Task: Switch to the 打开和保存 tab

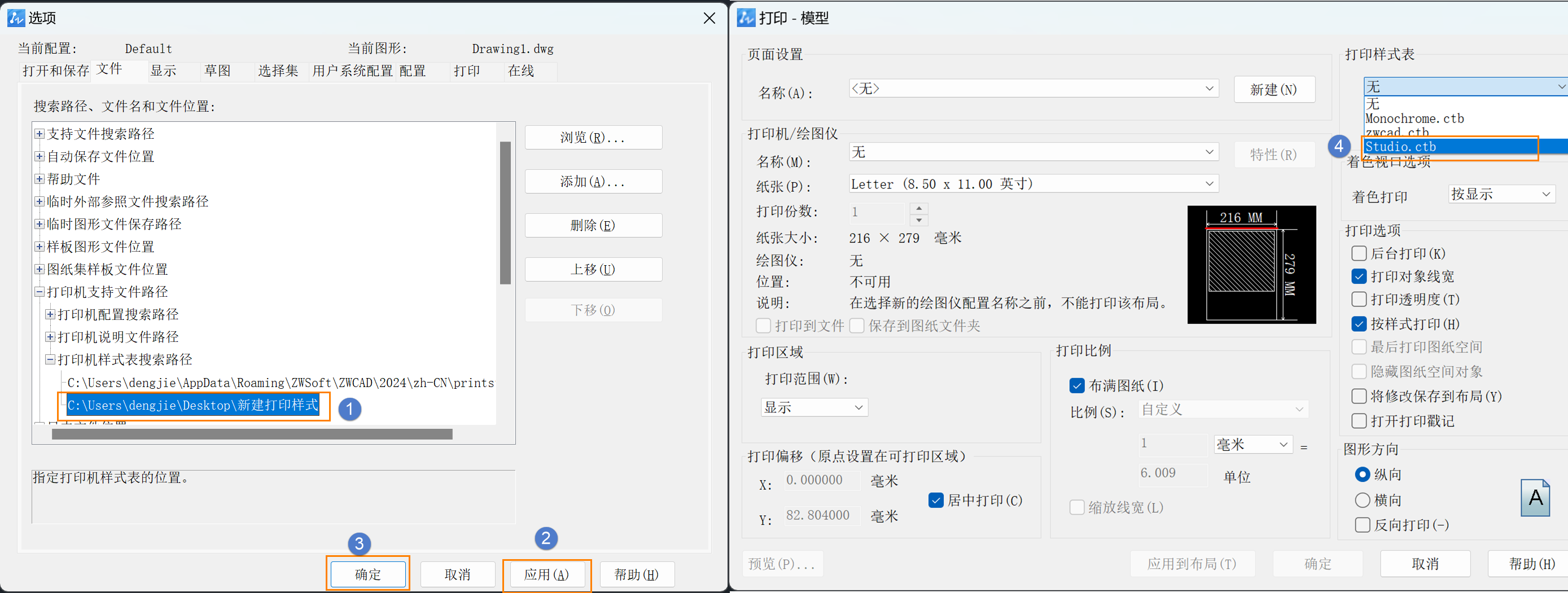Action: tap(56, 71)
